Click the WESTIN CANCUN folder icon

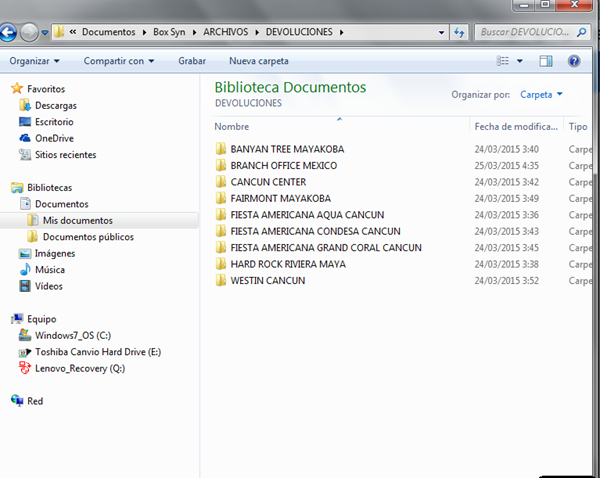[x=221, y=280]
